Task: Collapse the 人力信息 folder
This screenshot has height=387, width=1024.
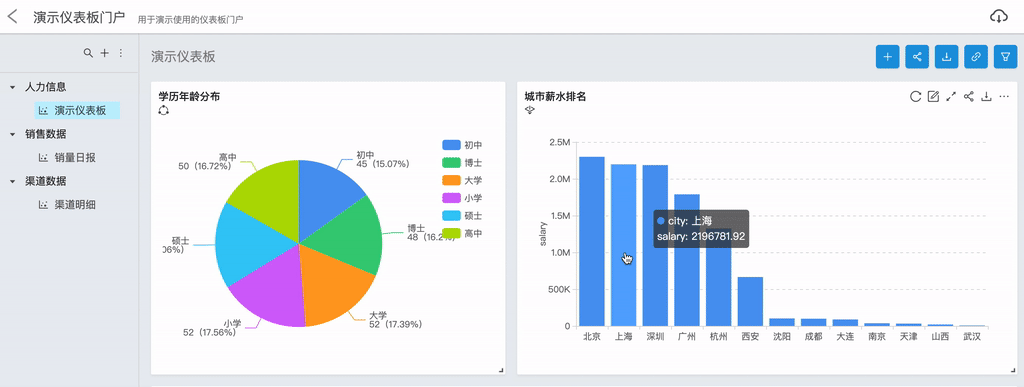Action: pos(12,87)
